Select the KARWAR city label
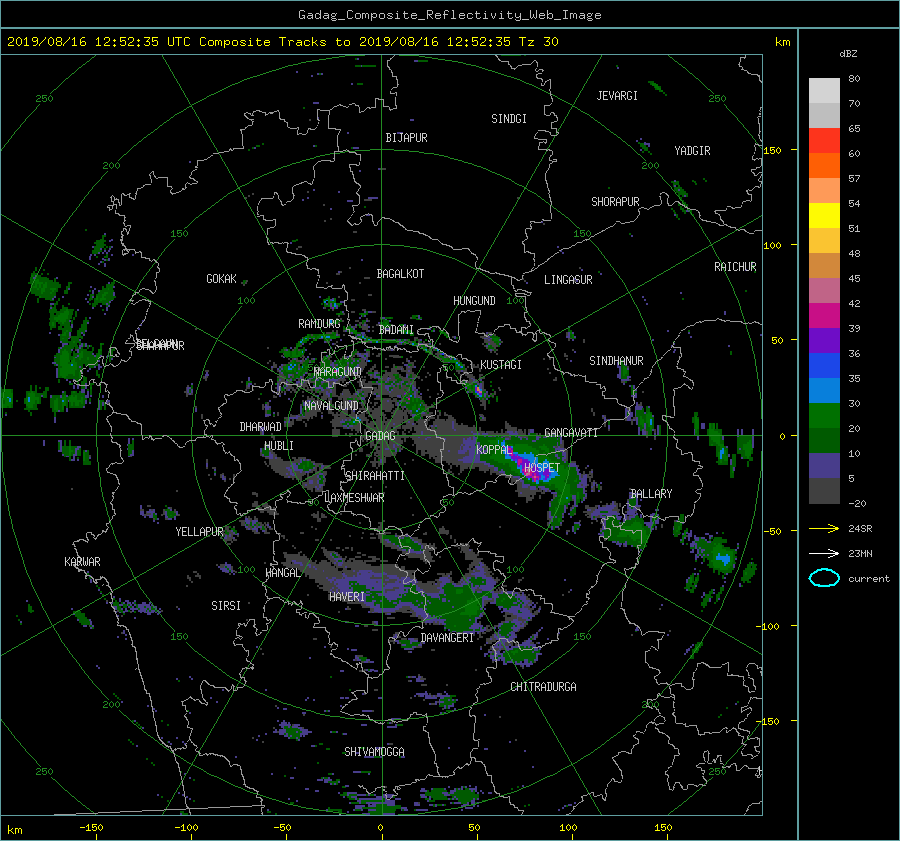The width and height of the screenshot is (900, 841). (82, 562)
